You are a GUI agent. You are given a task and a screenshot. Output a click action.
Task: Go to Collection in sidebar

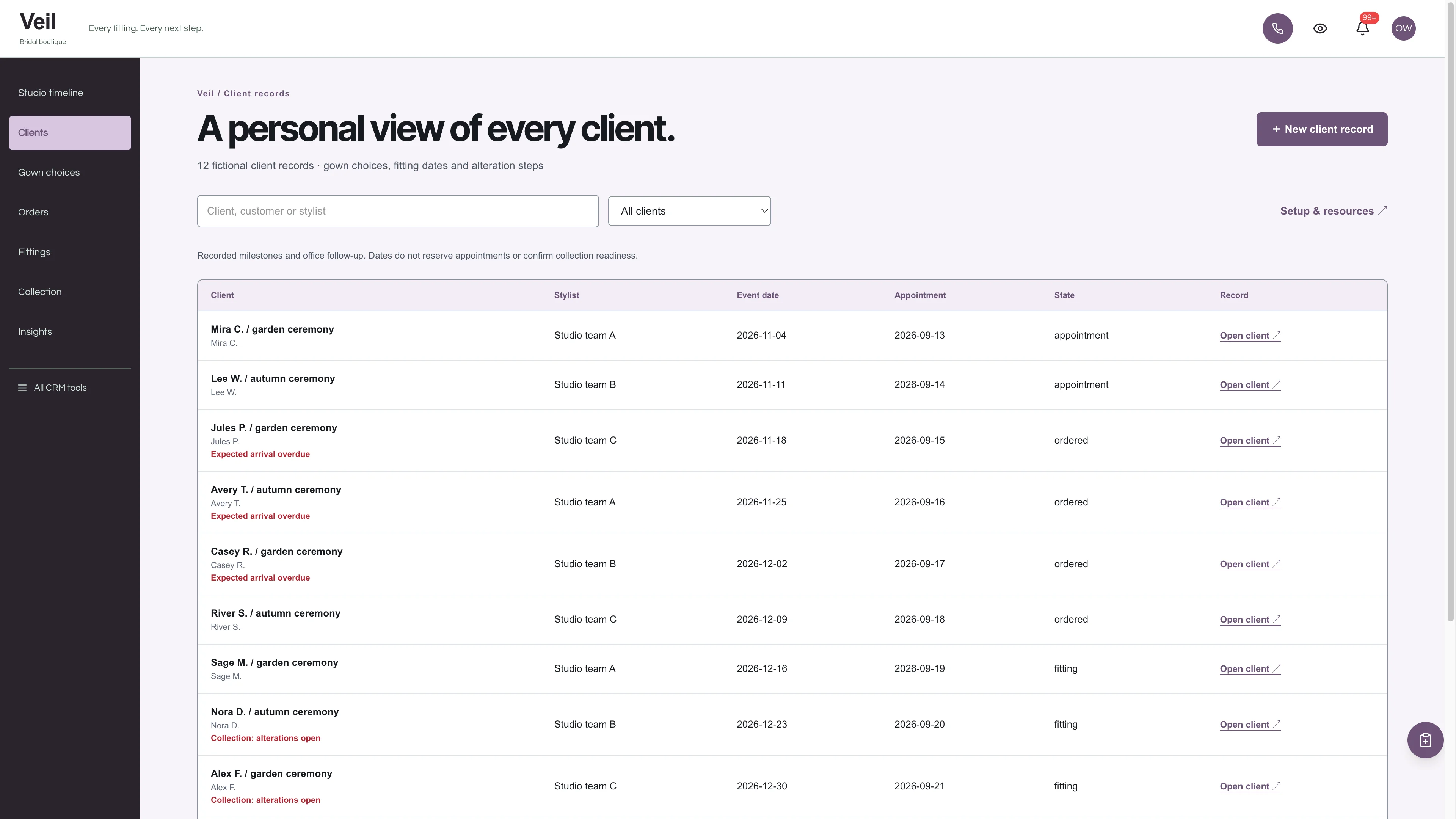click(x=70, y=292)
